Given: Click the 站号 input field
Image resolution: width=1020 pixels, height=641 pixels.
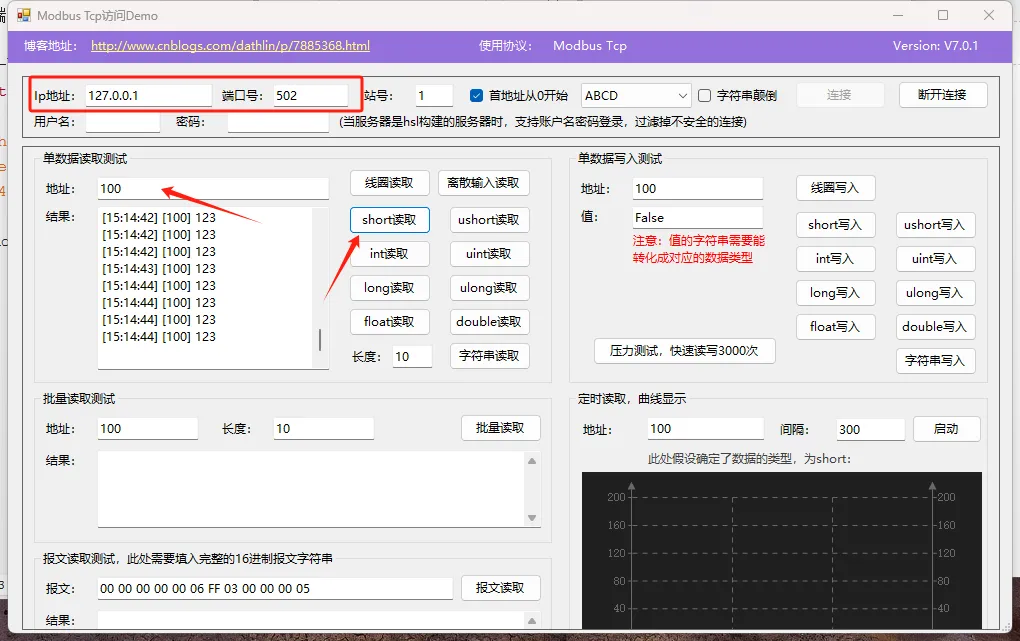Looking at the screenshot, I should [x=434, y=96].
